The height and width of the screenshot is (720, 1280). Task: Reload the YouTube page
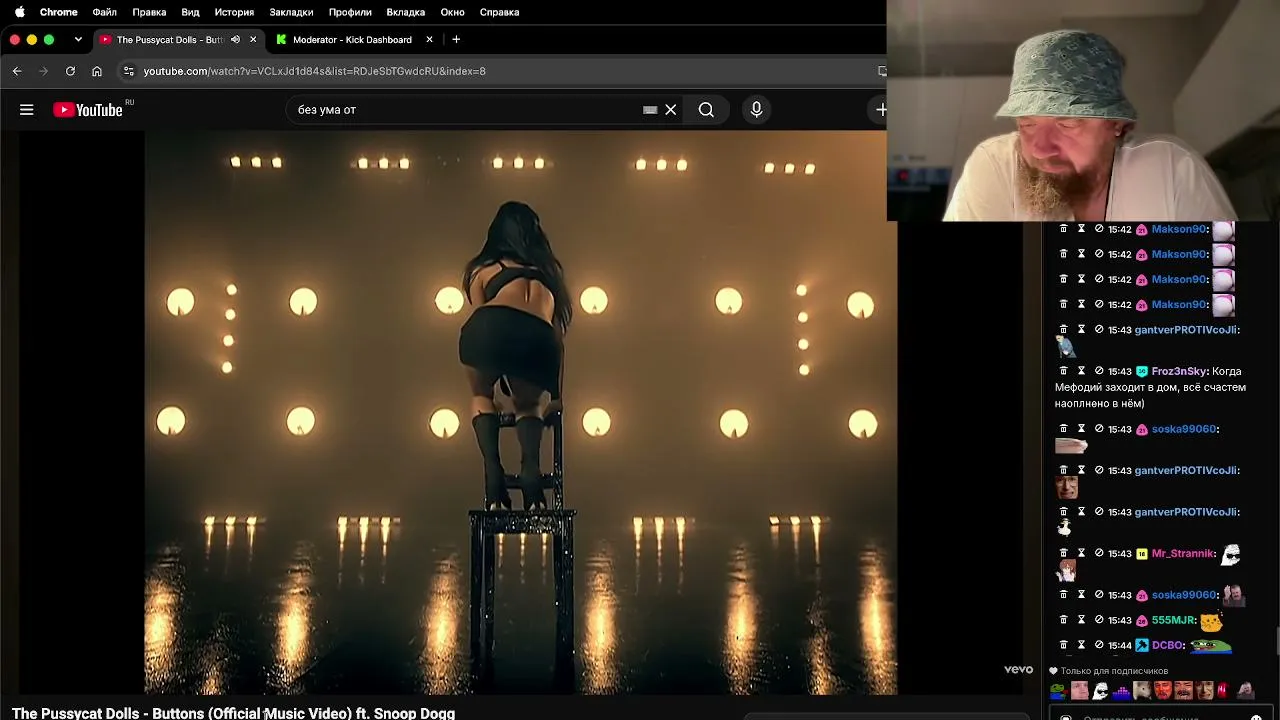pos(70,71)
